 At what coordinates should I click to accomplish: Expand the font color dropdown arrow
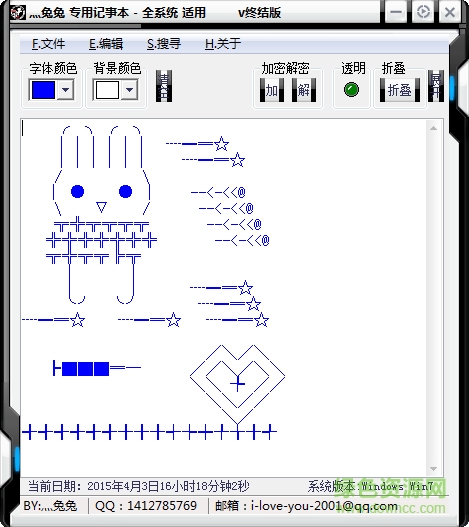point(66,90)
